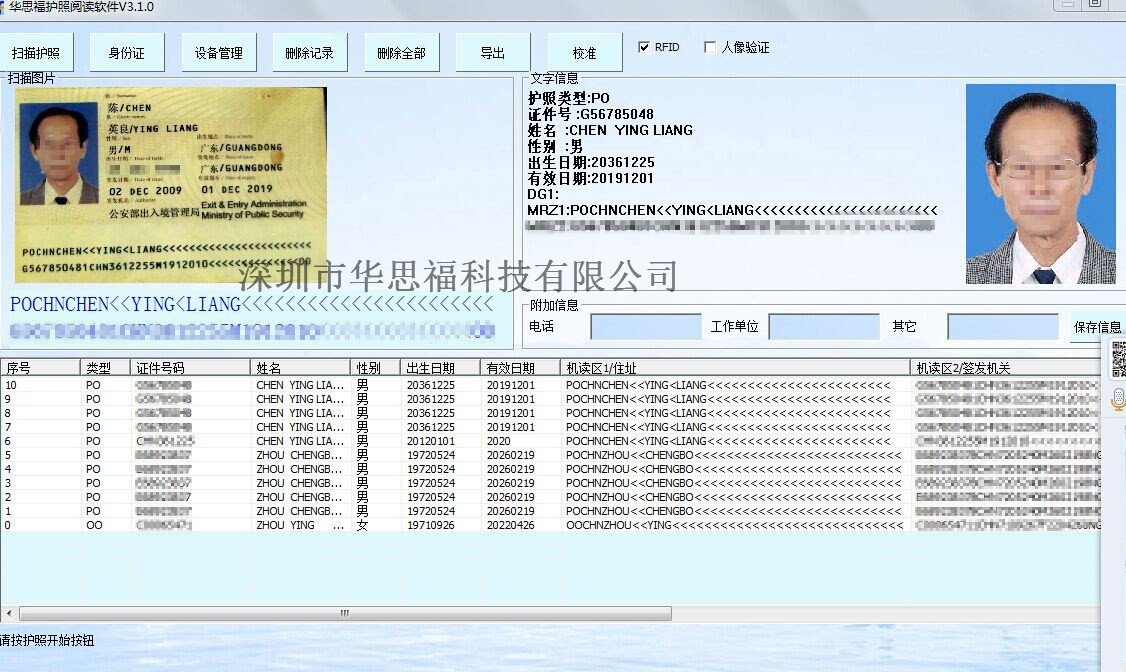Click the QR code icon at right edge

[x=1118, y=359]
